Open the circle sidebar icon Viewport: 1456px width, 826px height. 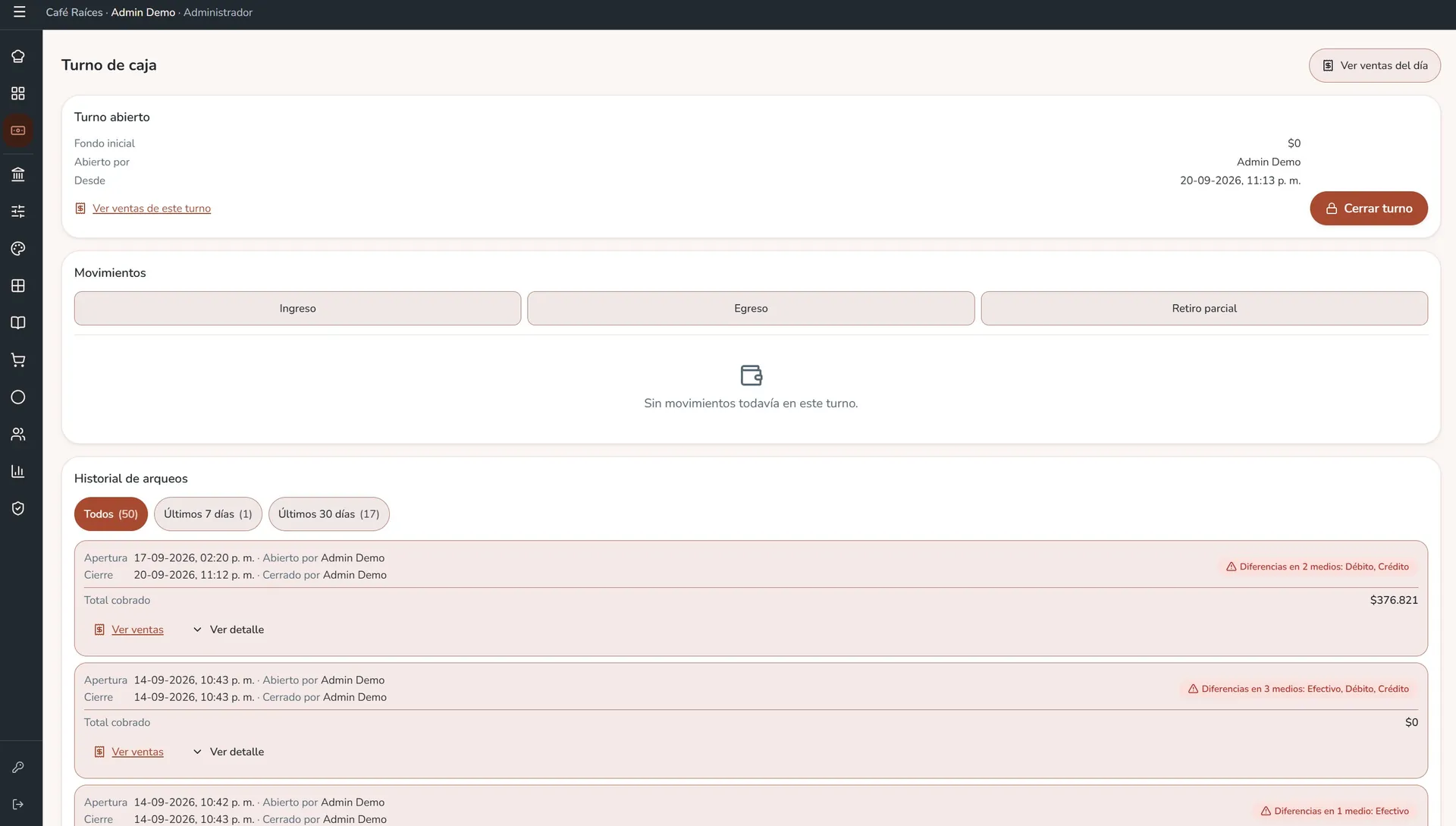coord(18,397)
